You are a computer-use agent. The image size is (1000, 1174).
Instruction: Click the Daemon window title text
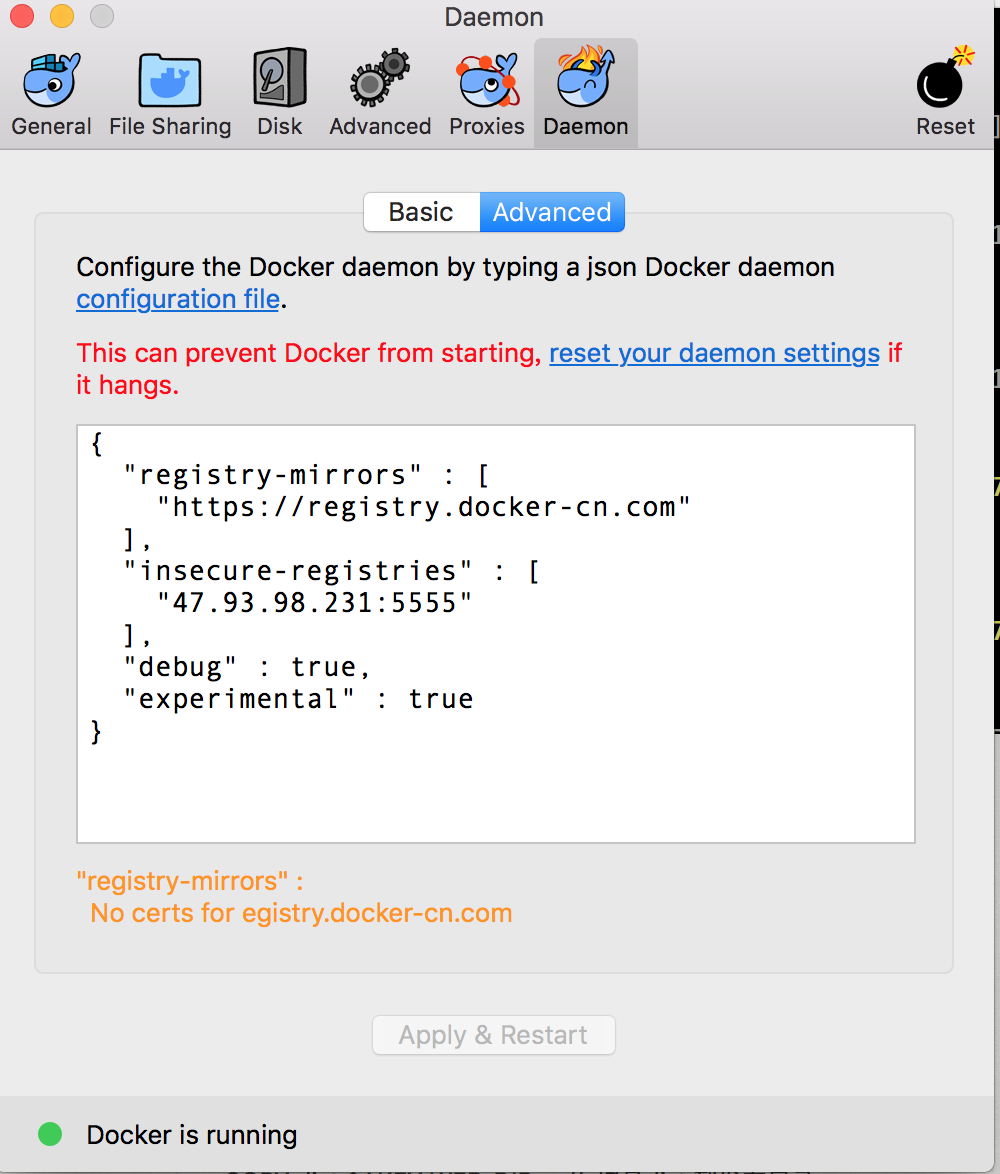(x=494, y=16)
